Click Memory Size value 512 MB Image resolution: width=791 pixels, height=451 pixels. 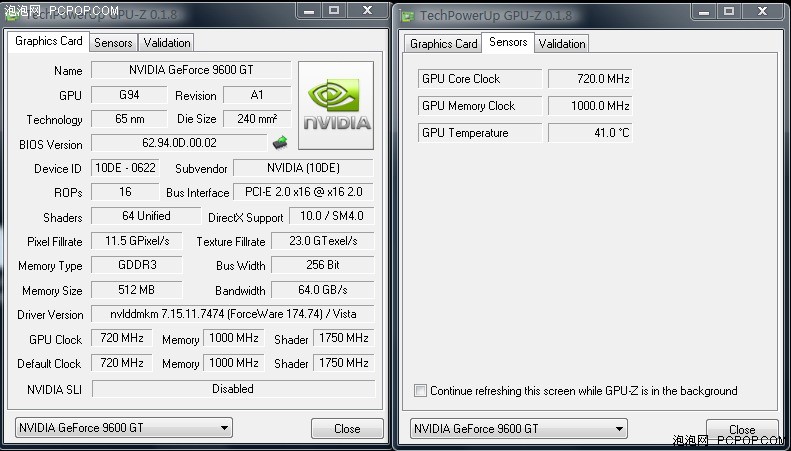(x=137, y=290)
